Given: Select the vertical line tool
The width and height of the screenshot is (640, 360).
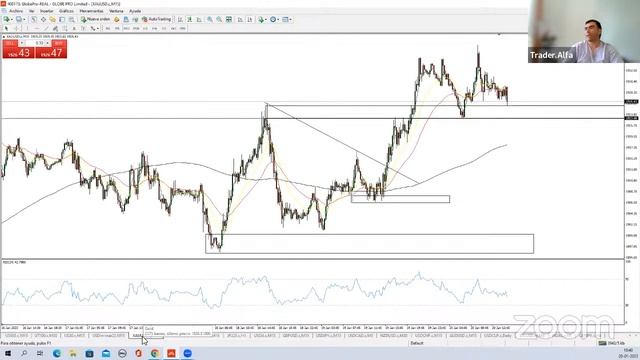Looking at the screenshot, I should (x=27, y=28).
